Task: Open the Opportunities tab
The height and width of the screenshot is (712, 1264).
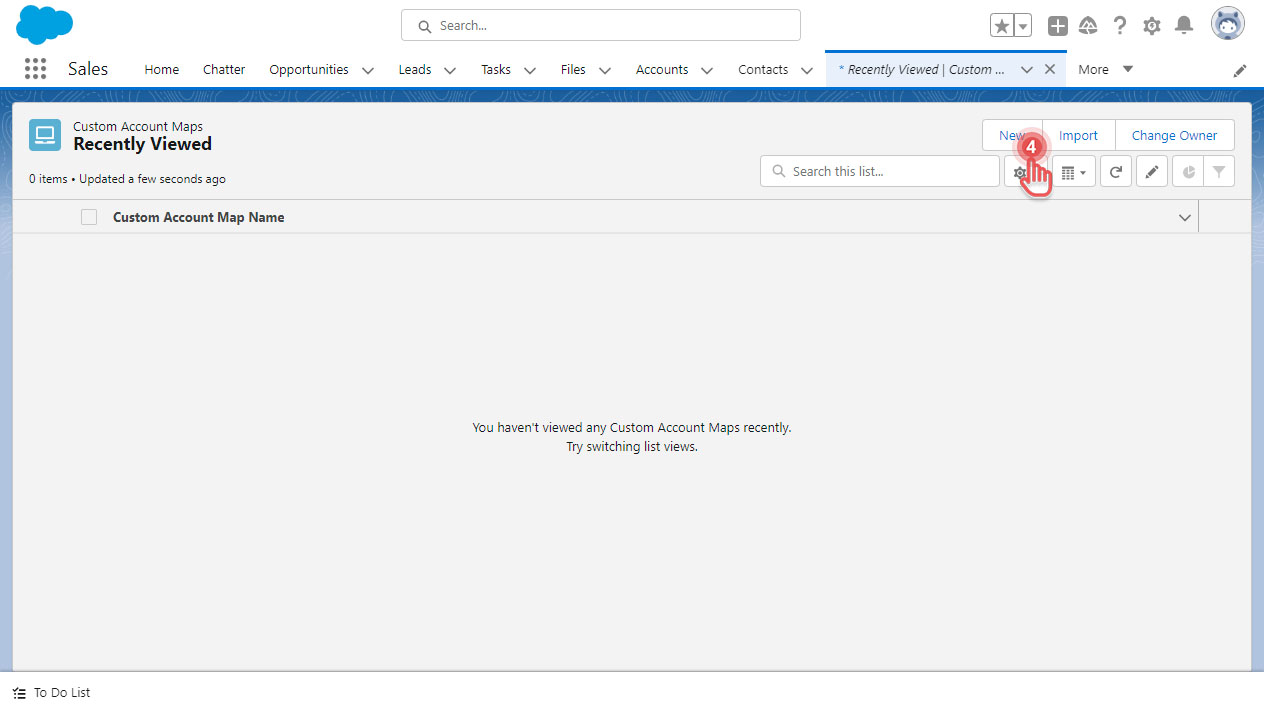Action: click(308, 69)
